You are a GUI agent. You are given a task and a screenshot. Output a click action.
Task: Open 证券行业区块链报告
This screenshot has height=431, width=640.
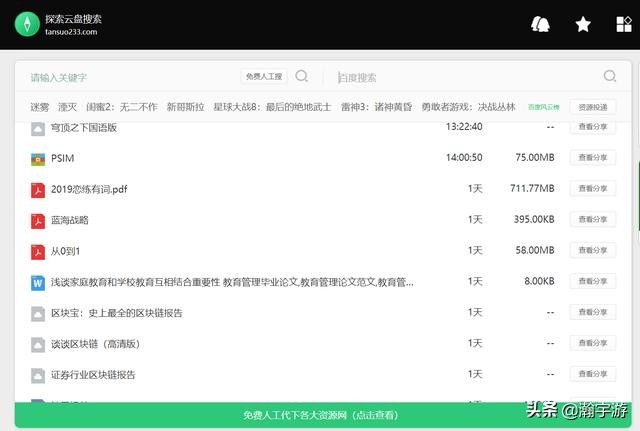coord(93,375)
